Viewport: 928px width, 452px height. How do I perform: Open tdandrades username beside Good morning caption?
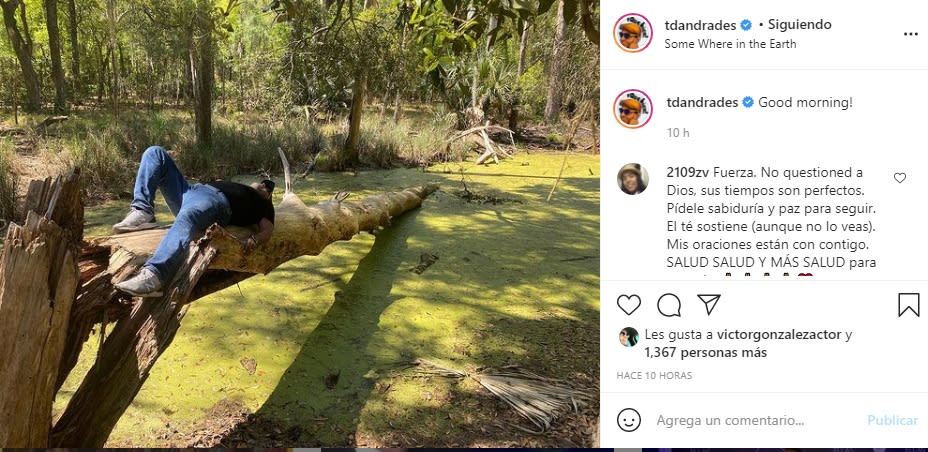[701, 102]
